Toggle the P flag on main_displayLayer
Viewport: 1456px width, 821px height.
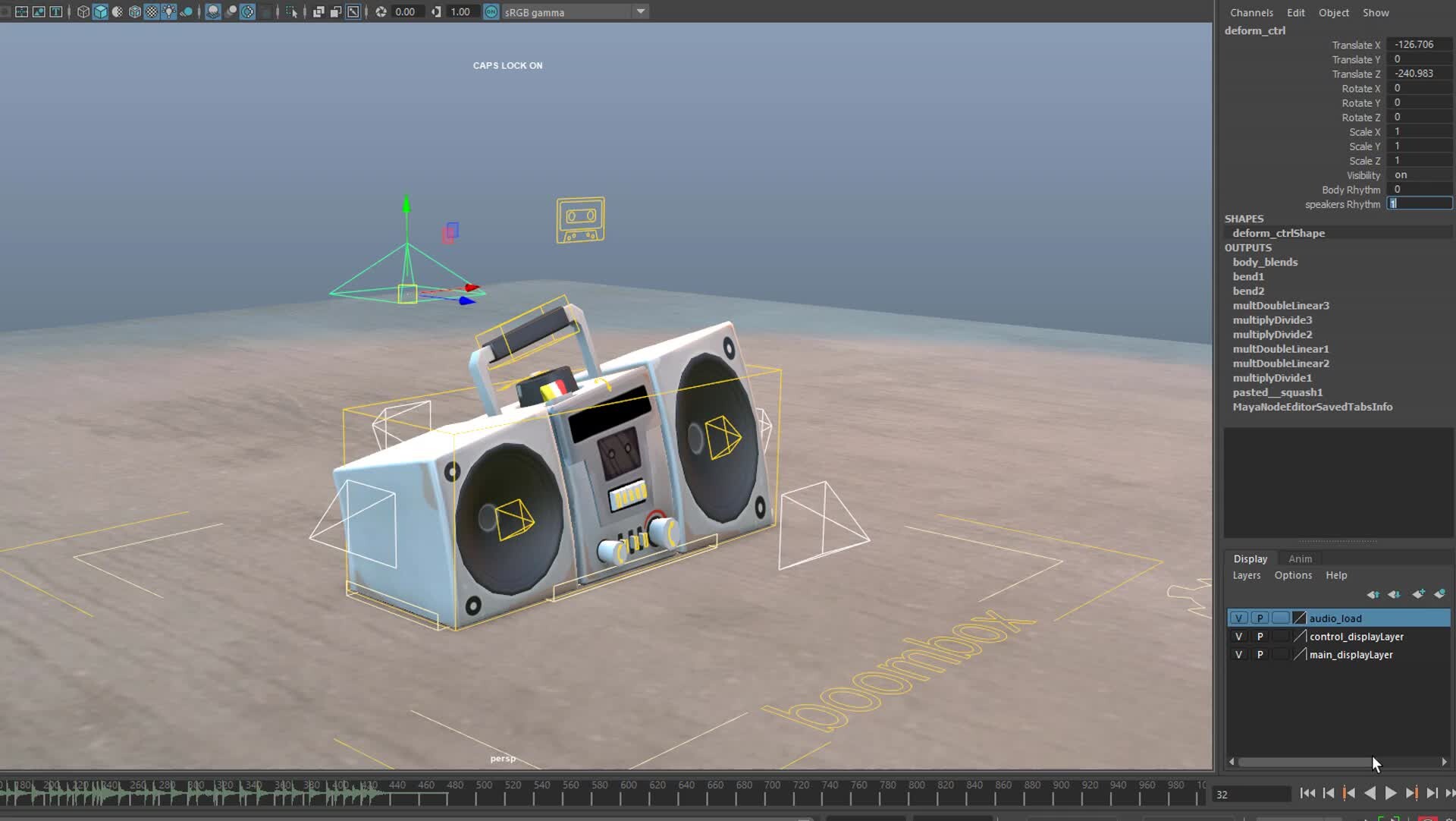(x=1260, y=654)
